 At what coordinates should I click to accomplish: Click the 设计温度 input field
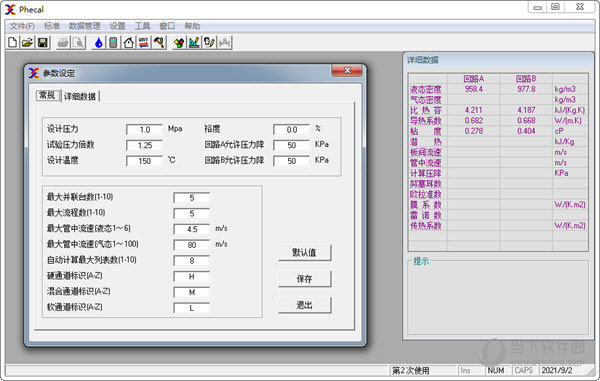(144, 161)
